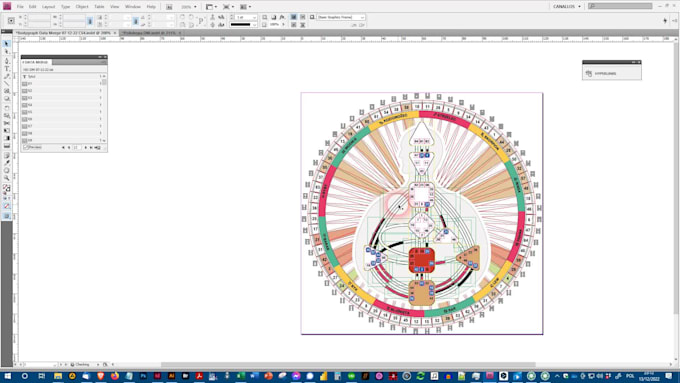The image size is (680, 383).
Task: Swap fill and stroke in the toolbox
Action: coord(9,184)
